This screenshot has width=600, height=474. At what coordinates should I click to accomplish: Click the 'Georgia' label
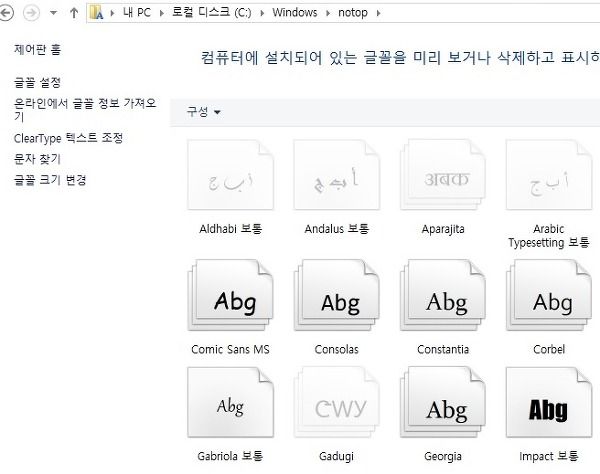pos(443,456)
